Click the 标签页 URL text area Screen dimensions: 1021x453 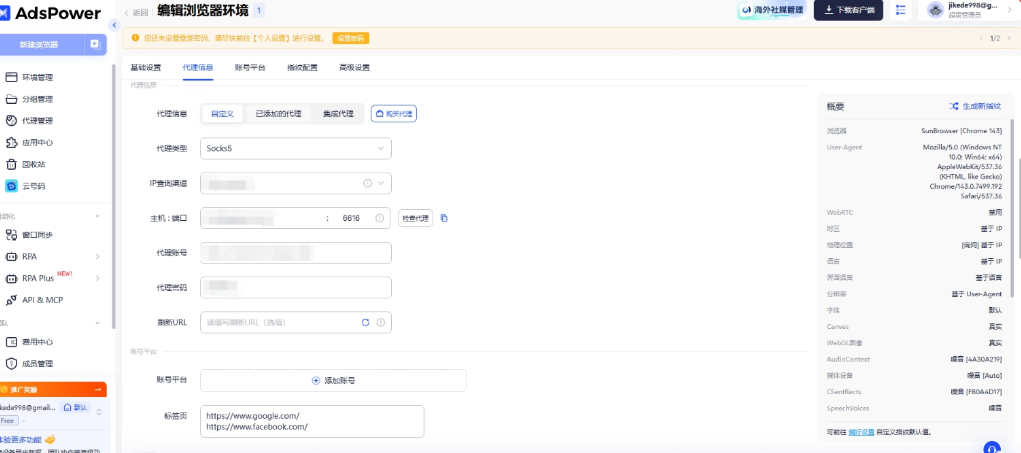[x=312, y=421]
